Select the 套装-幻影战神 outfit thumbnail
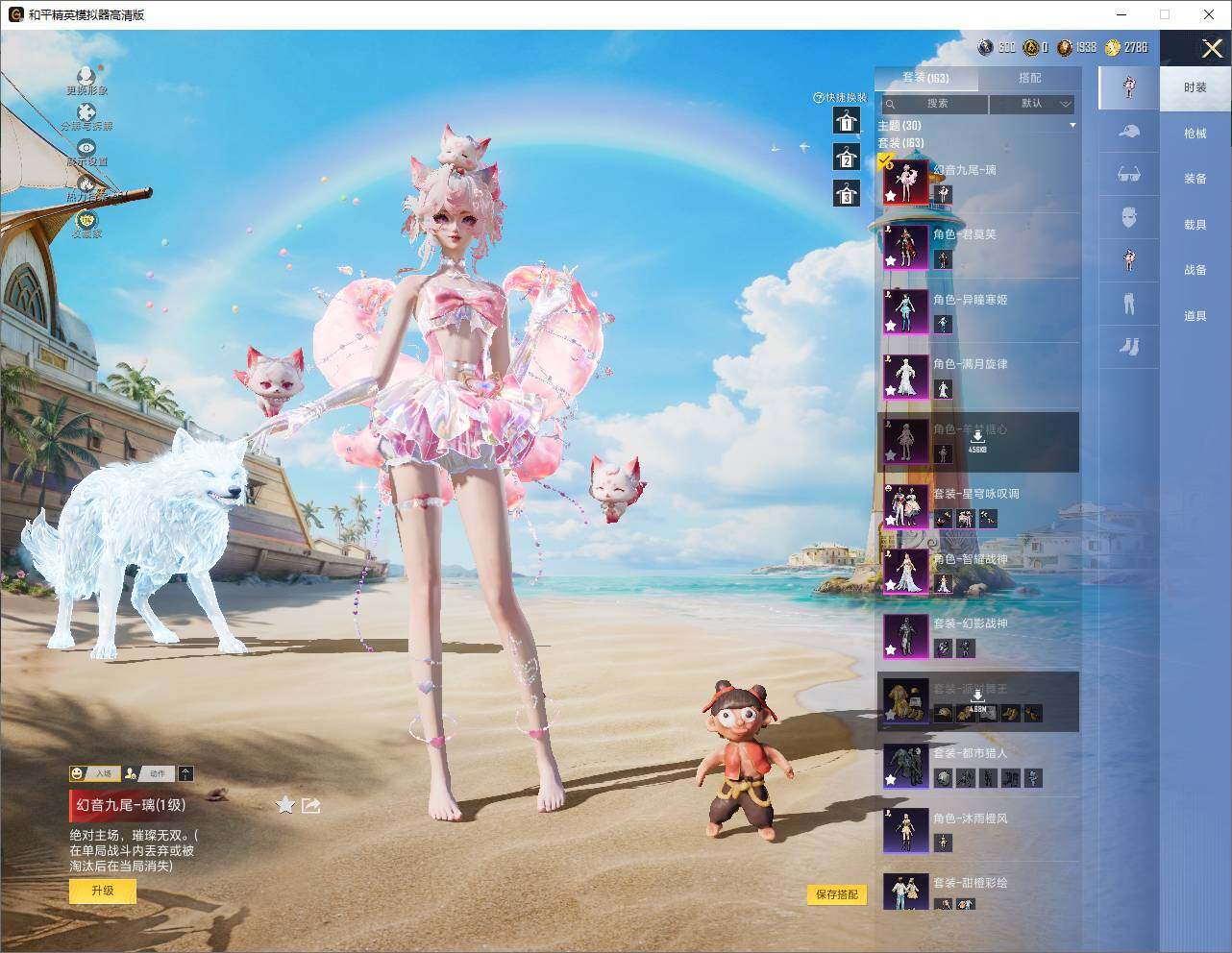Image resolution: width=1232 pixels, height=953 pixels. [x=905, y=636]
